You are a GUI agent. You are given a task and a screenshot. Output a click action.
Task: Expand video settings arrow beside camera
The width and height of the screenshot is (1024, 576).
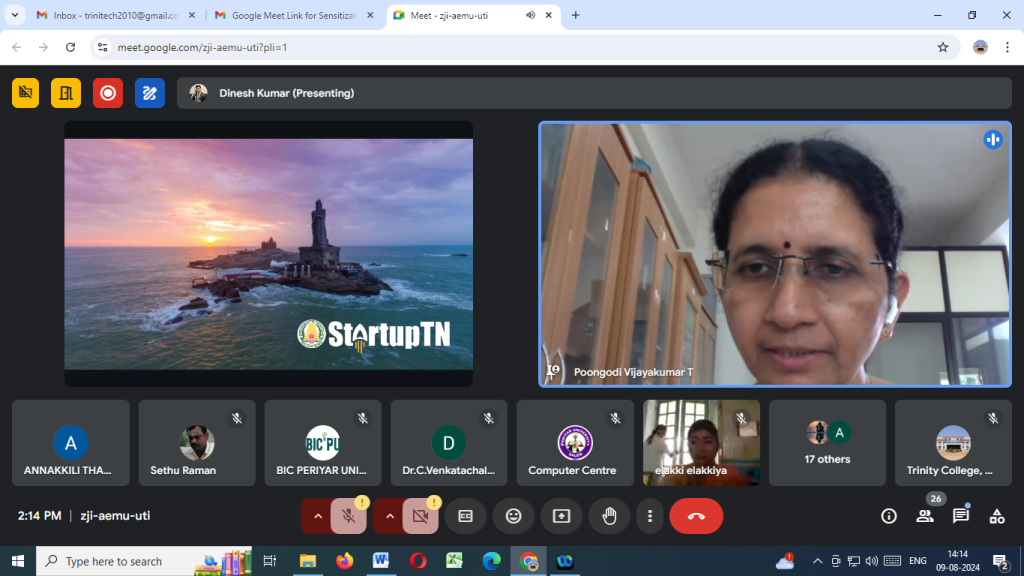coord(390,516)
